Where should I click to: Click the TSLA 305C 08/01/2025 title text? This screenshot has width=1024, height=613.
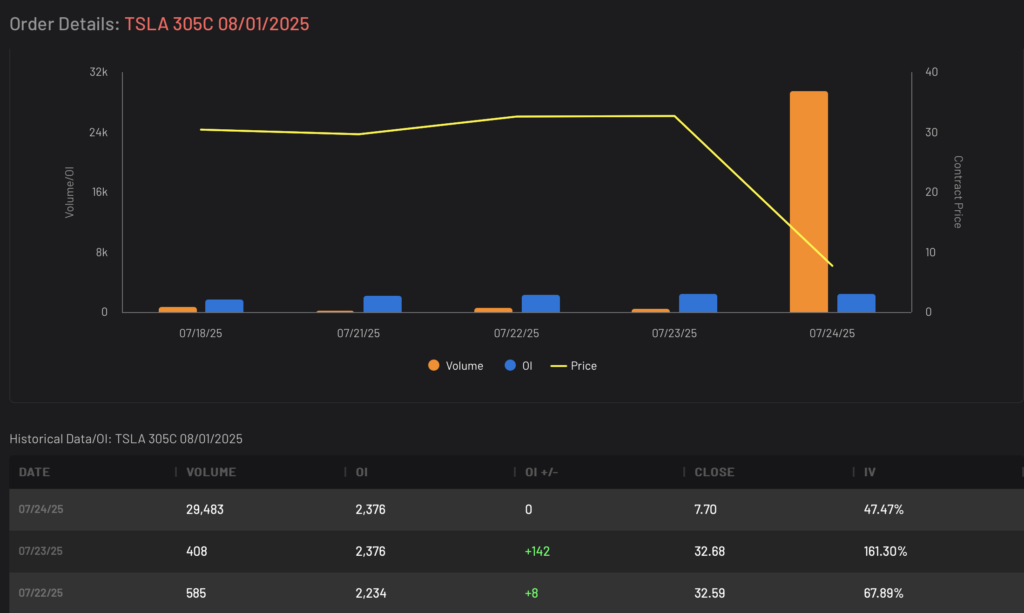tap(217, 24)
